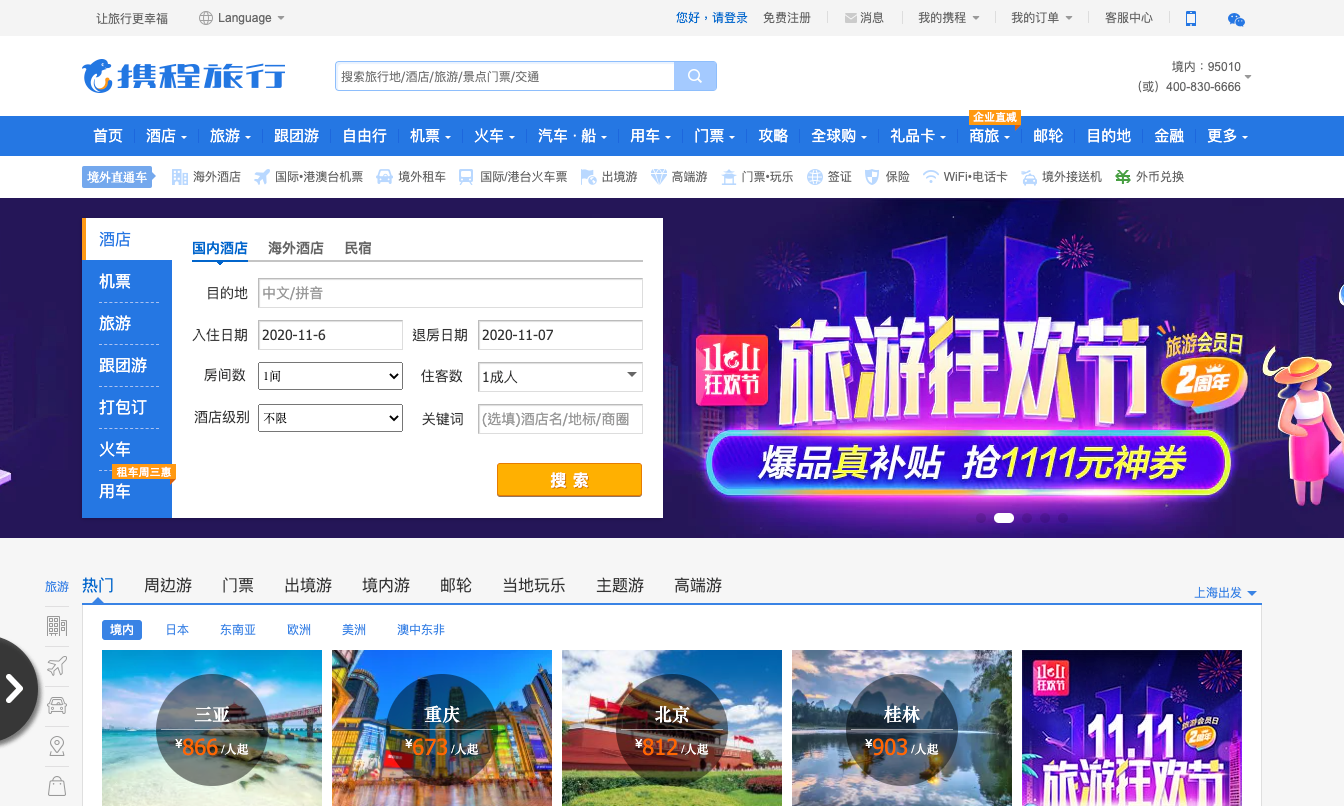This screenshot has width=1344, height=806.
Task: Open 国际/港台火车票 train icon link
Action: (x=512, y=177)
